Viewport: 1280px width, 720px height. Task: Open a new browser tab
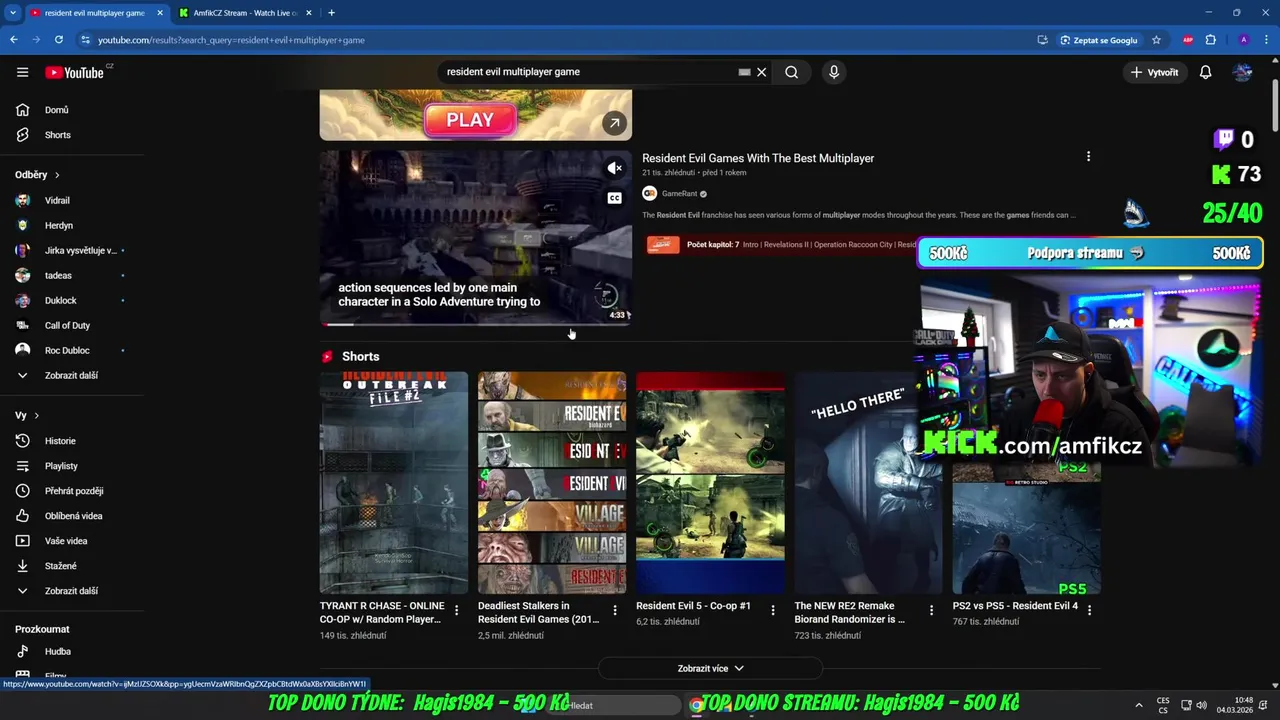(x=332, y=13)
